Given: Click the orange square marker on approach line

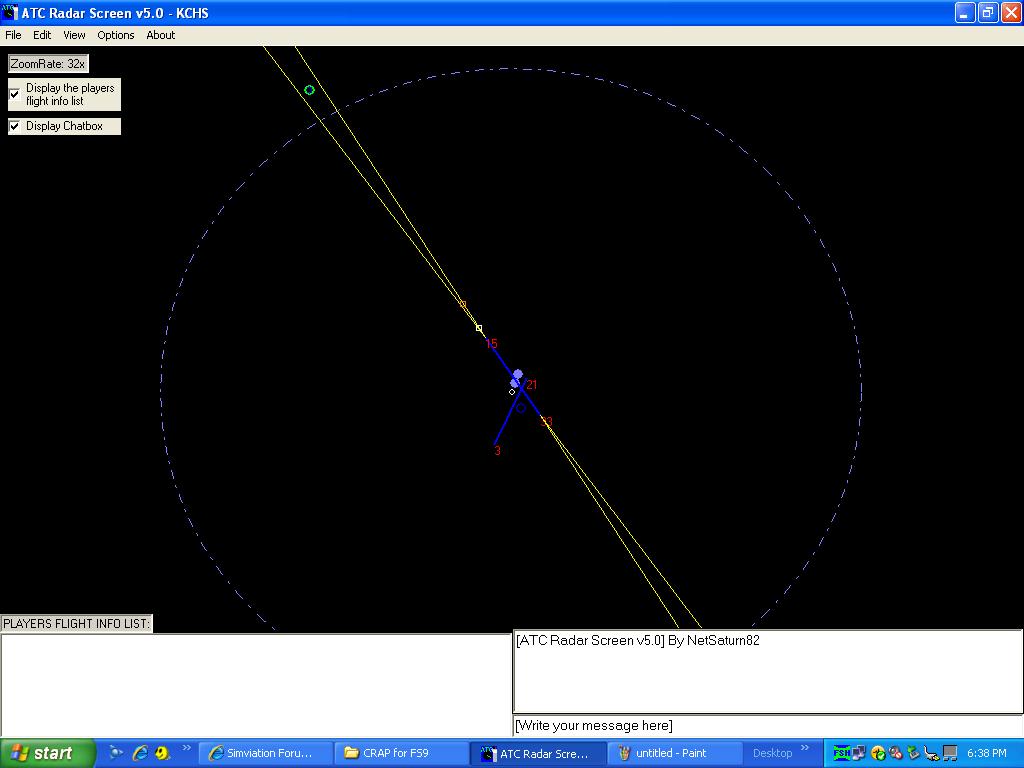Looking at the screenshot, I should (x=462, y=304).
